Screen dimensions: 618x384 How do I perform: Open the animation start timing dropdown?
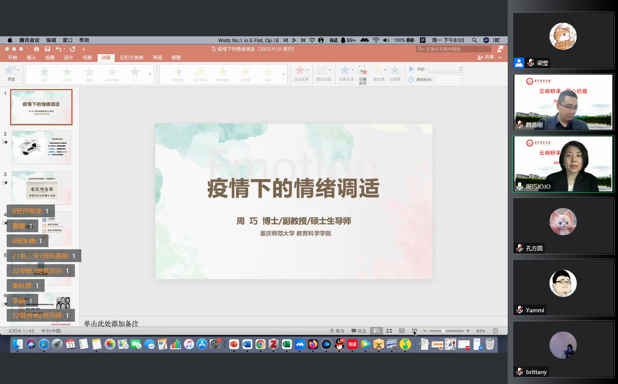445,69
